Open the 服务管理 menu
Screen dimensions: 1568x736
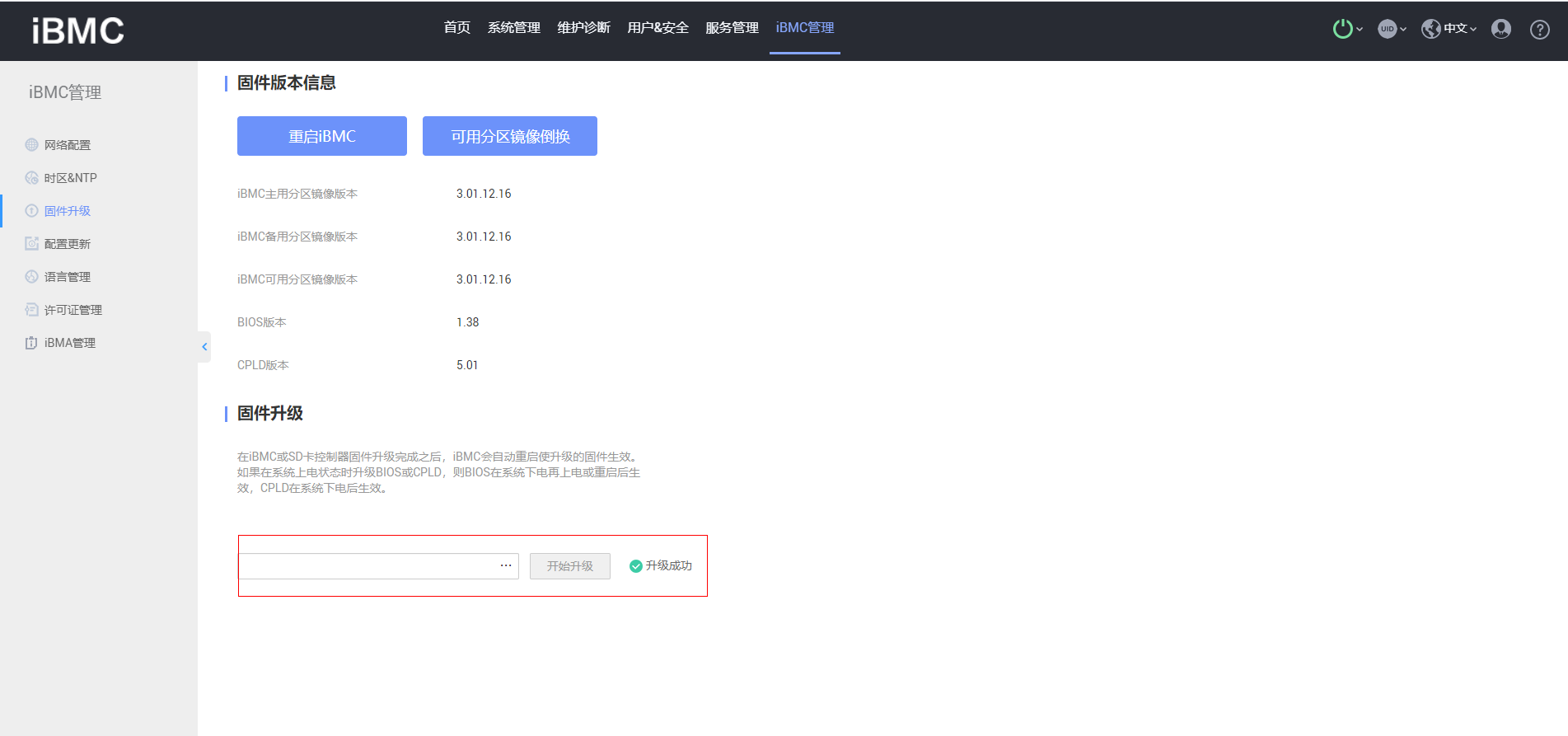(732, 28)
